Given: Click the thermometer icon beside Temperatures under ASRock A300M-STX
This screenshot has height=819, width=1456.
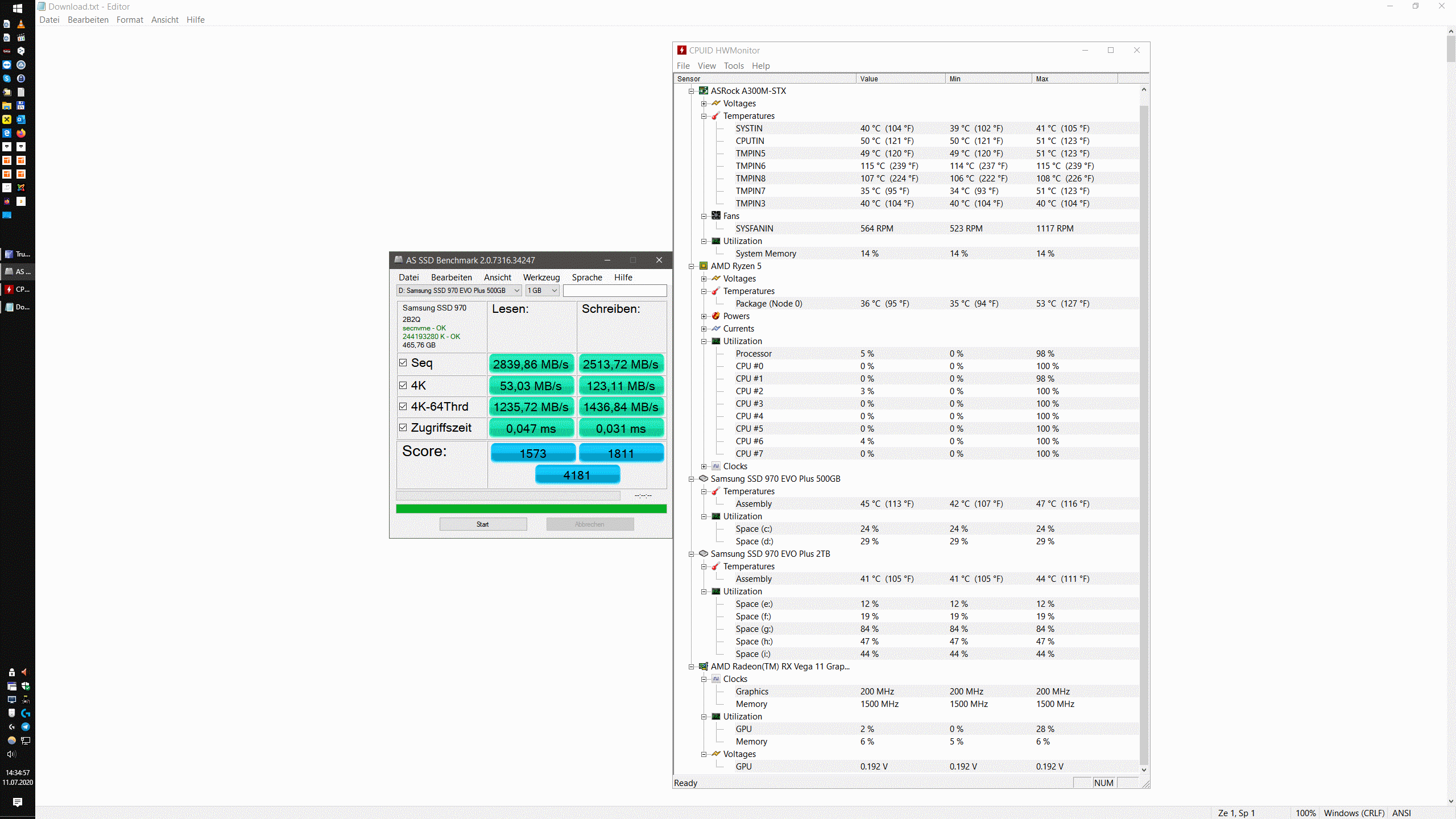Looking at the screenshot, I should coord(716,116).
